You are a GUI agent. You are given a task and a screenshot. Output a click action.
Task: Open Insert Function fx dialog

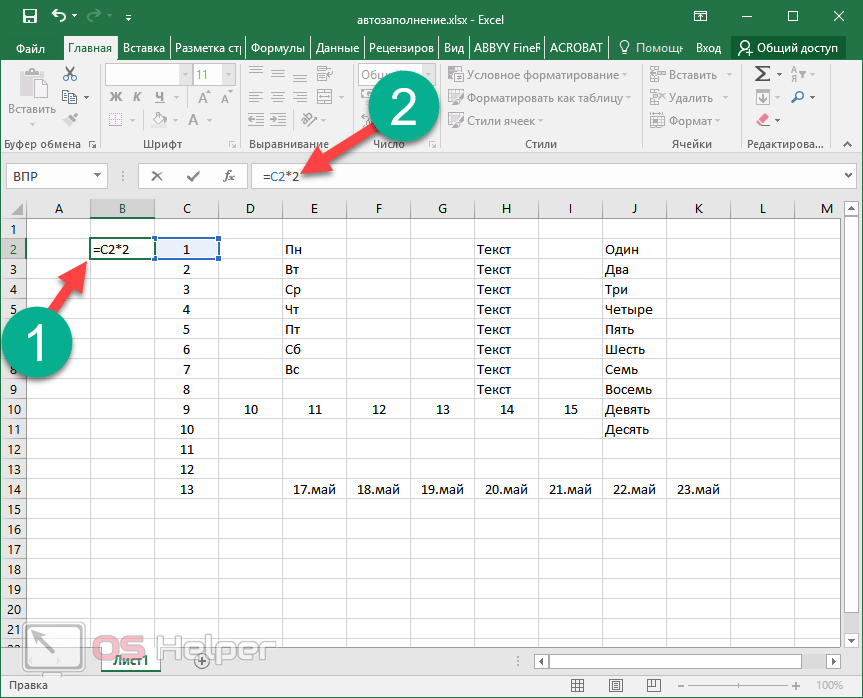(x=229, y=176)
